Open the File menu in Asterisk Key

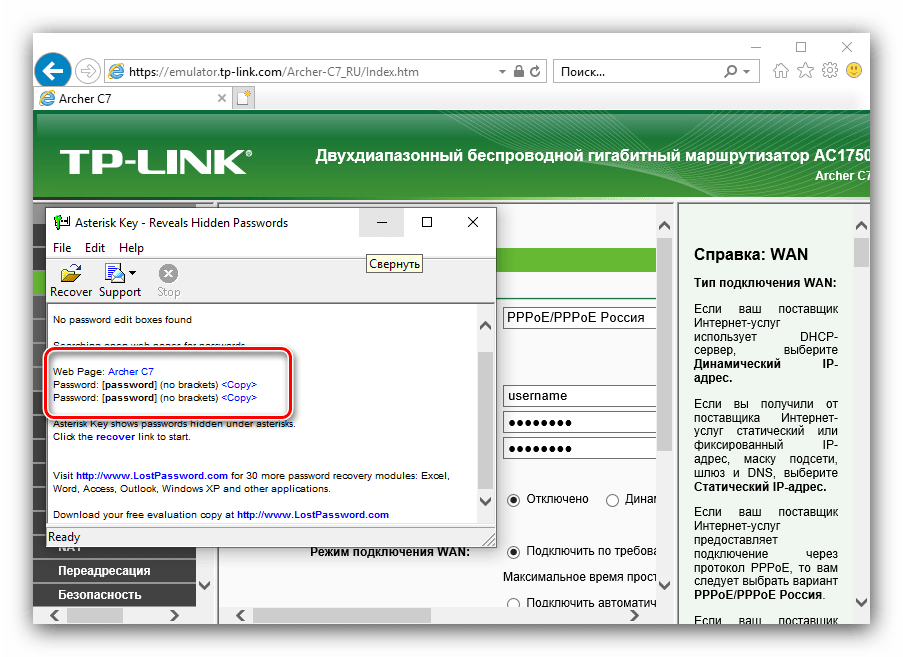point(62,248)
